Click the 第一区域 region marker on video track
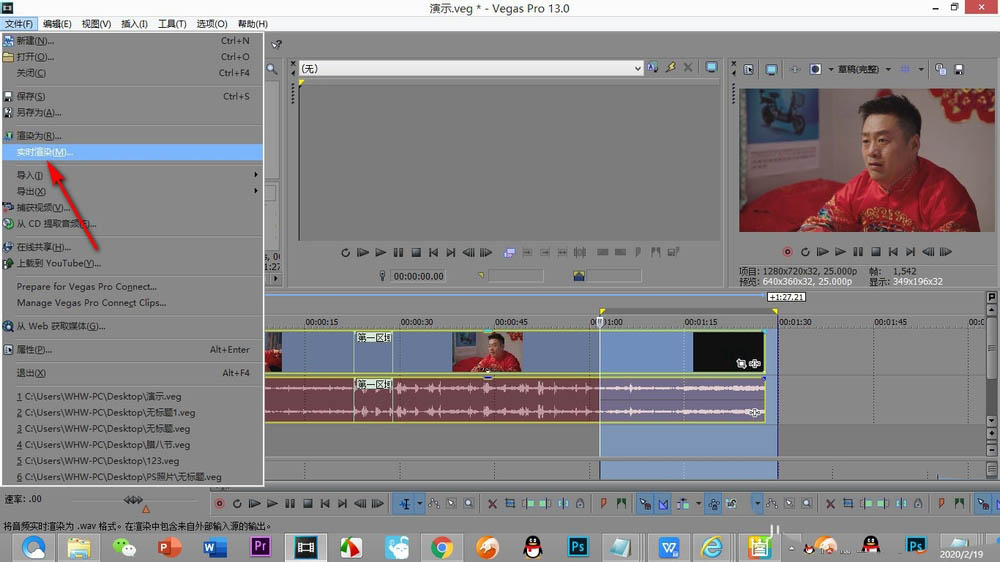This screenshot has height=562, width=1000. pyautogui.click(x=374, y=337)
